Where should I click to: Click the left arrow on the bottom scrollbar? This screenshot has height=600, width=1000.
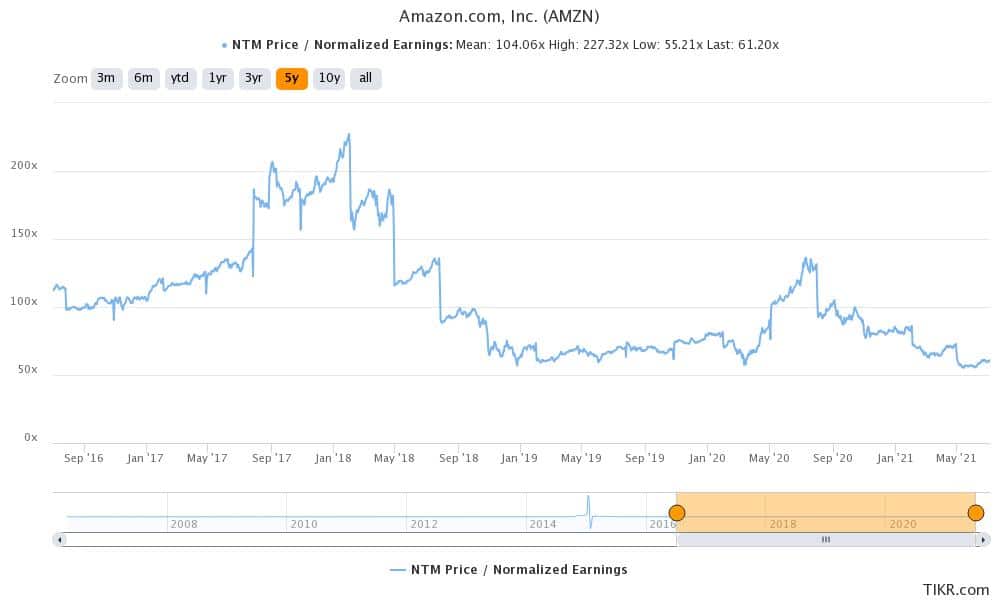pyautogui.click(x=61, y=539)
